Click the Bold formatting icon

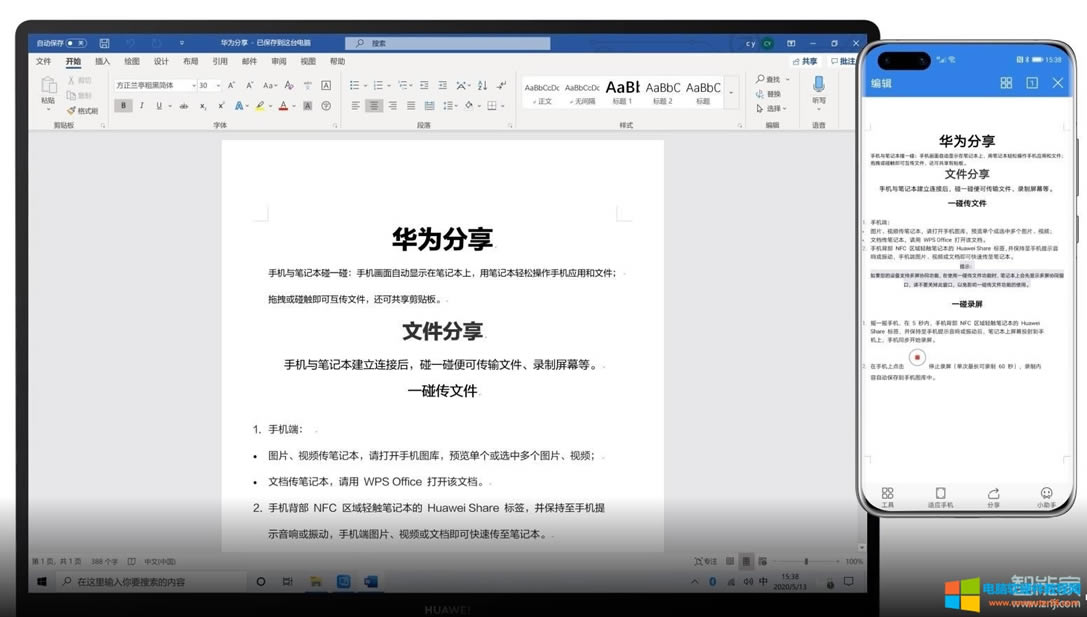click(x=123, y=106)
